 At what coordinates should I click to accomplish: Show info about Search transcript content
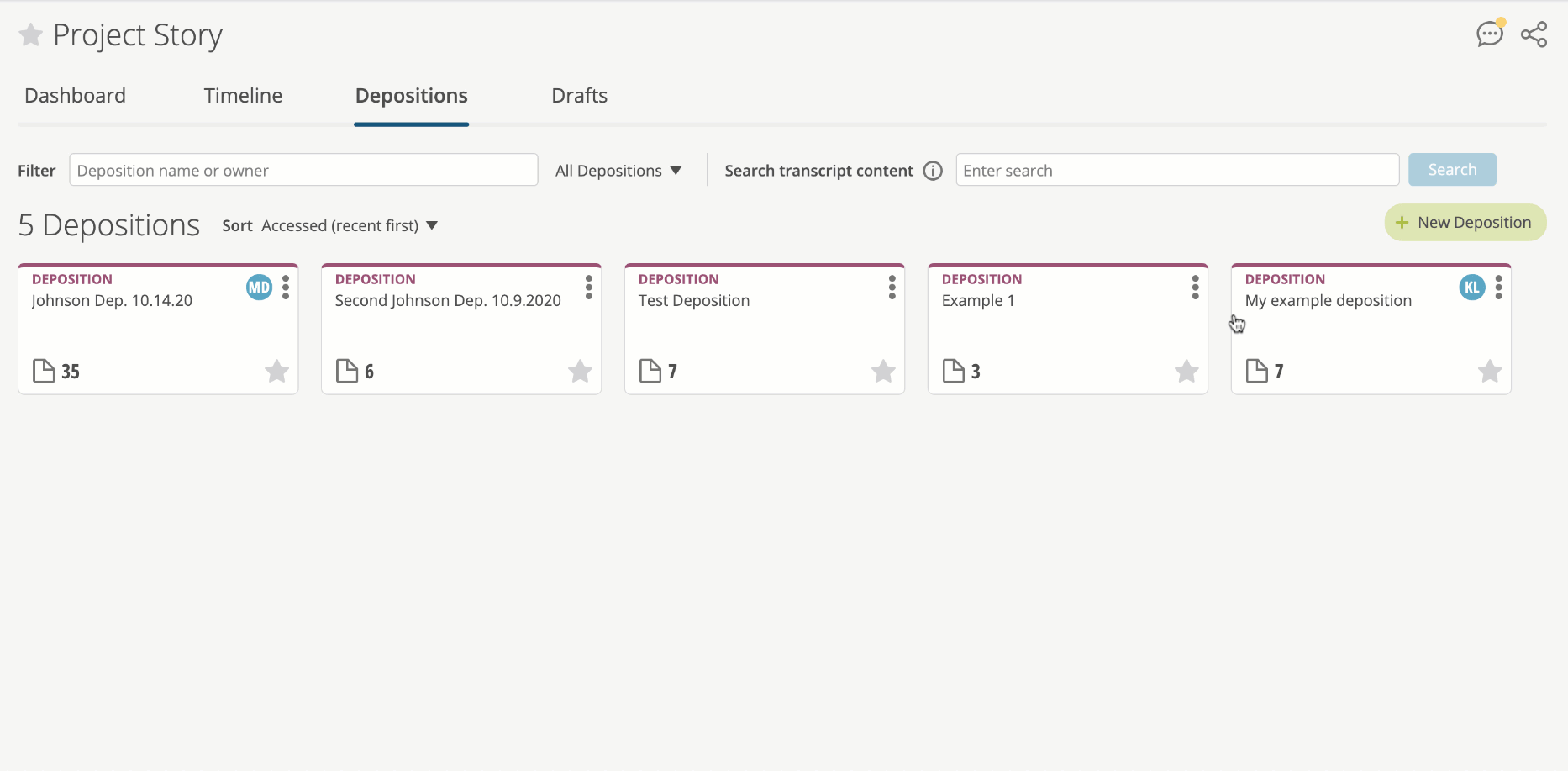coord(933,171)
